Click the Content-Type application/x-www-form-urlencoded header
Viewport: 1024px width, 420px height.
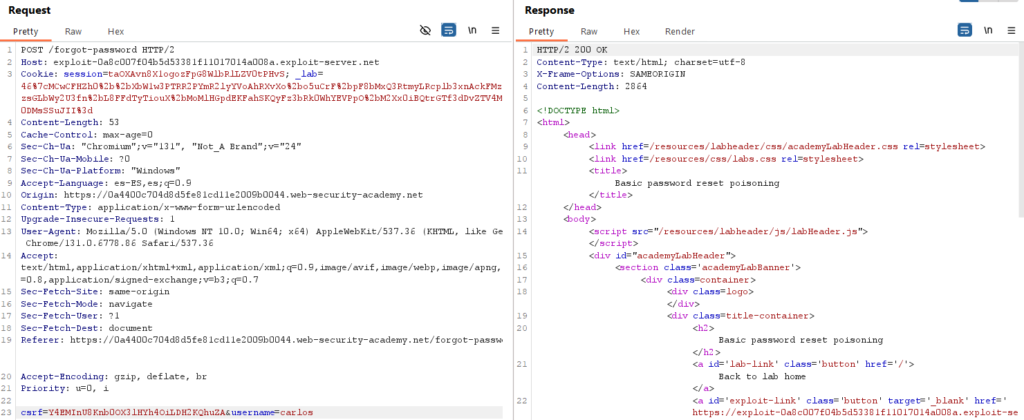(150, 207)
